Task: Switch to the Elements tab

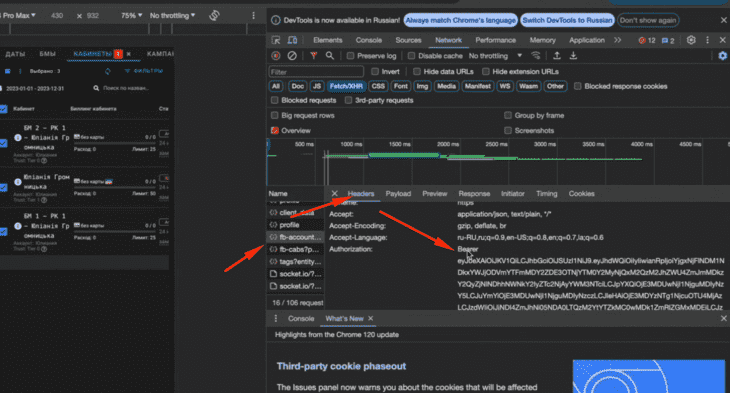Action: click(x=328, y=41)
